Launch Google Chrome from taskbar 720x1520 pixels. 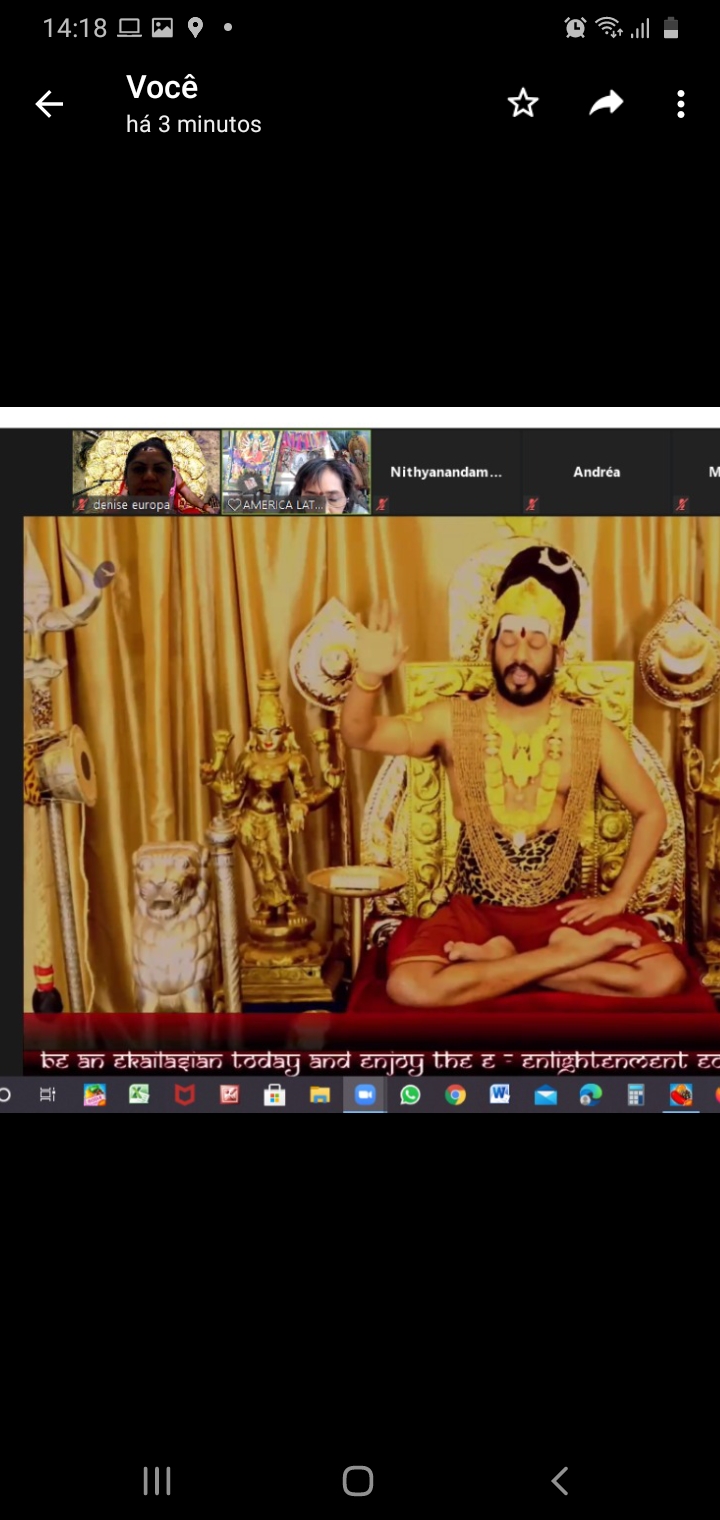(455, 1095)
